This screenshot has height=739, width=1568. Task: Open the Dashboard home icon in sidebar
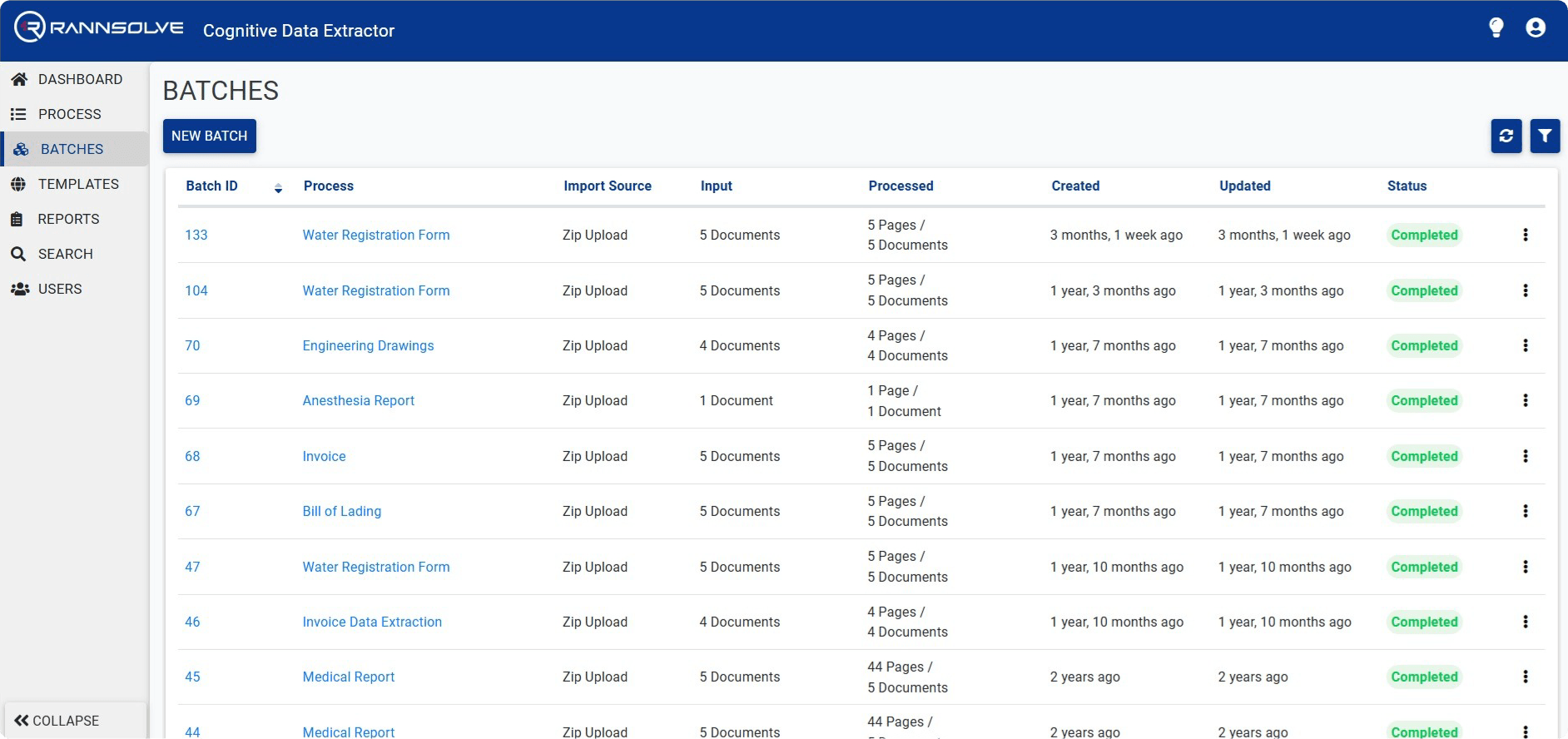tap(19, 79)
